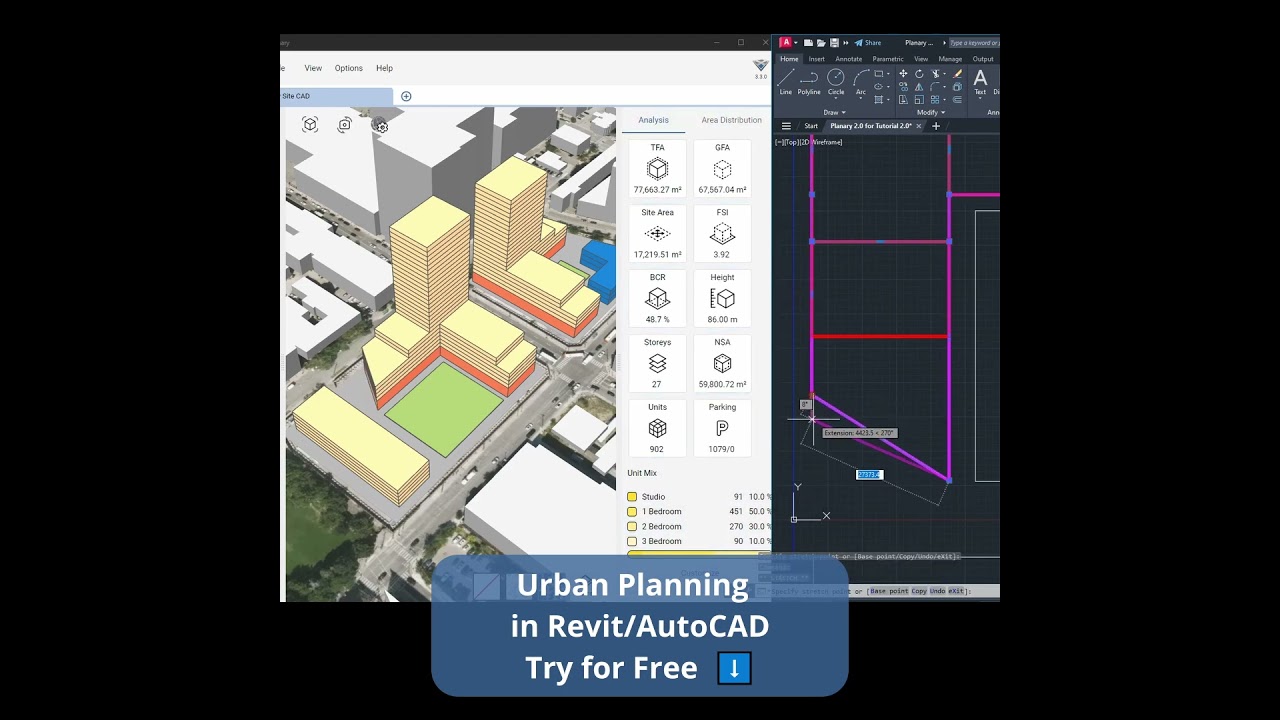Image resolution: width=1280 pixels, height=720 pixels.
Task: Expand the Circle tool options dropdown
Action: [836, 98]
